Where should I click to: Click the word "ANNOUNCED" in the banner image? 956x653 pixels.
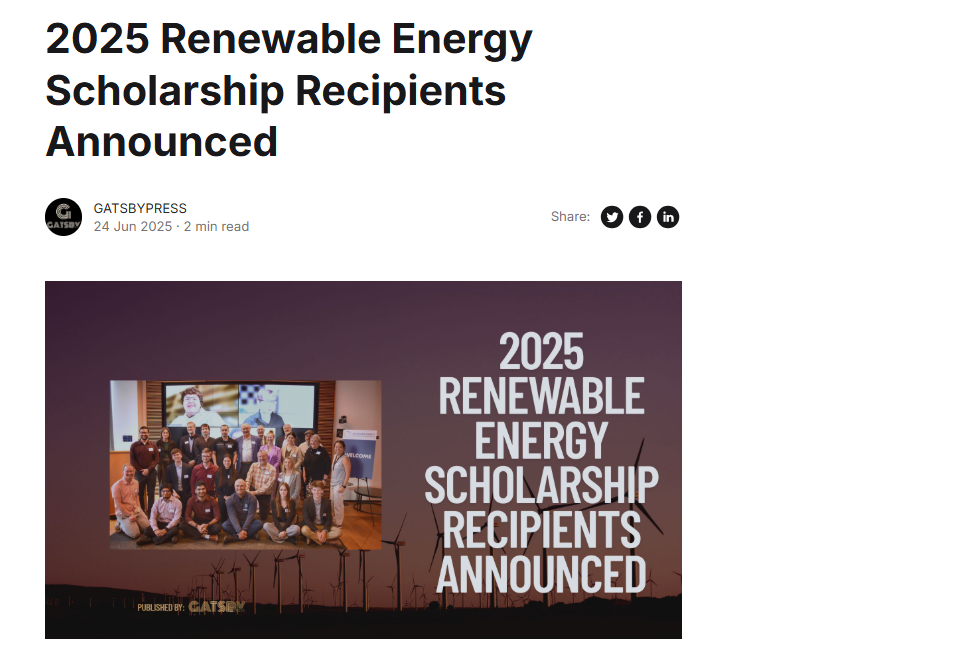click(541, 574)
